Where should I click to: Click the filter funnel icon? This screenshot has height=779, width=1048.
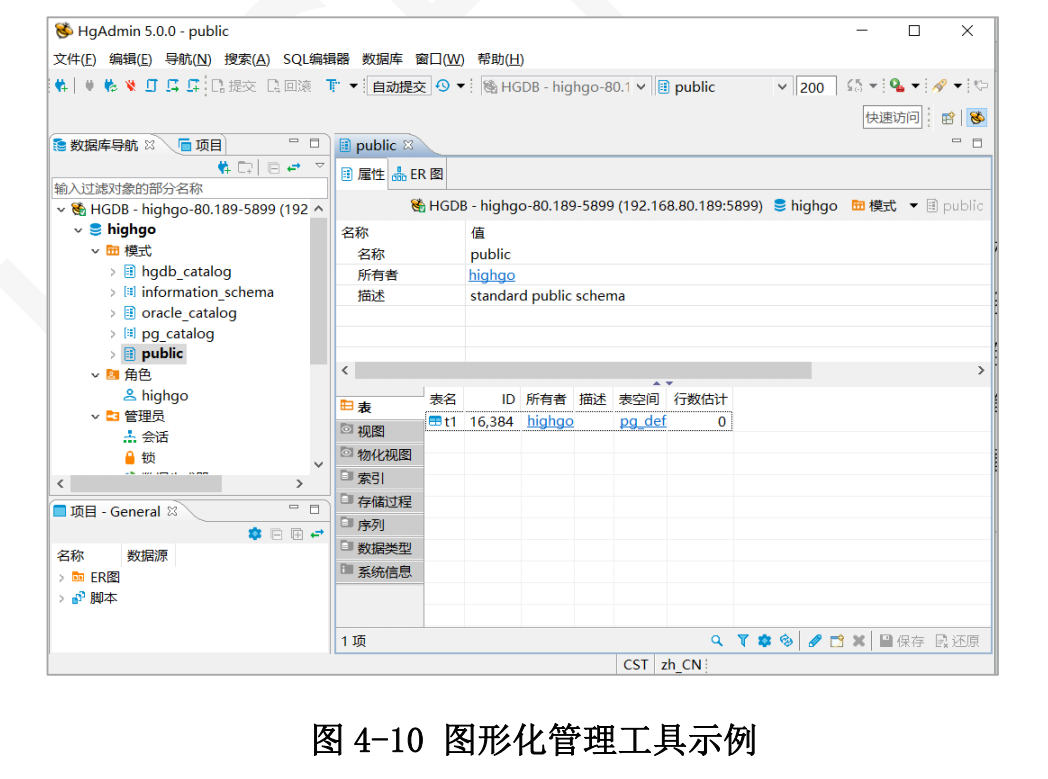click(x=743, y=641)
